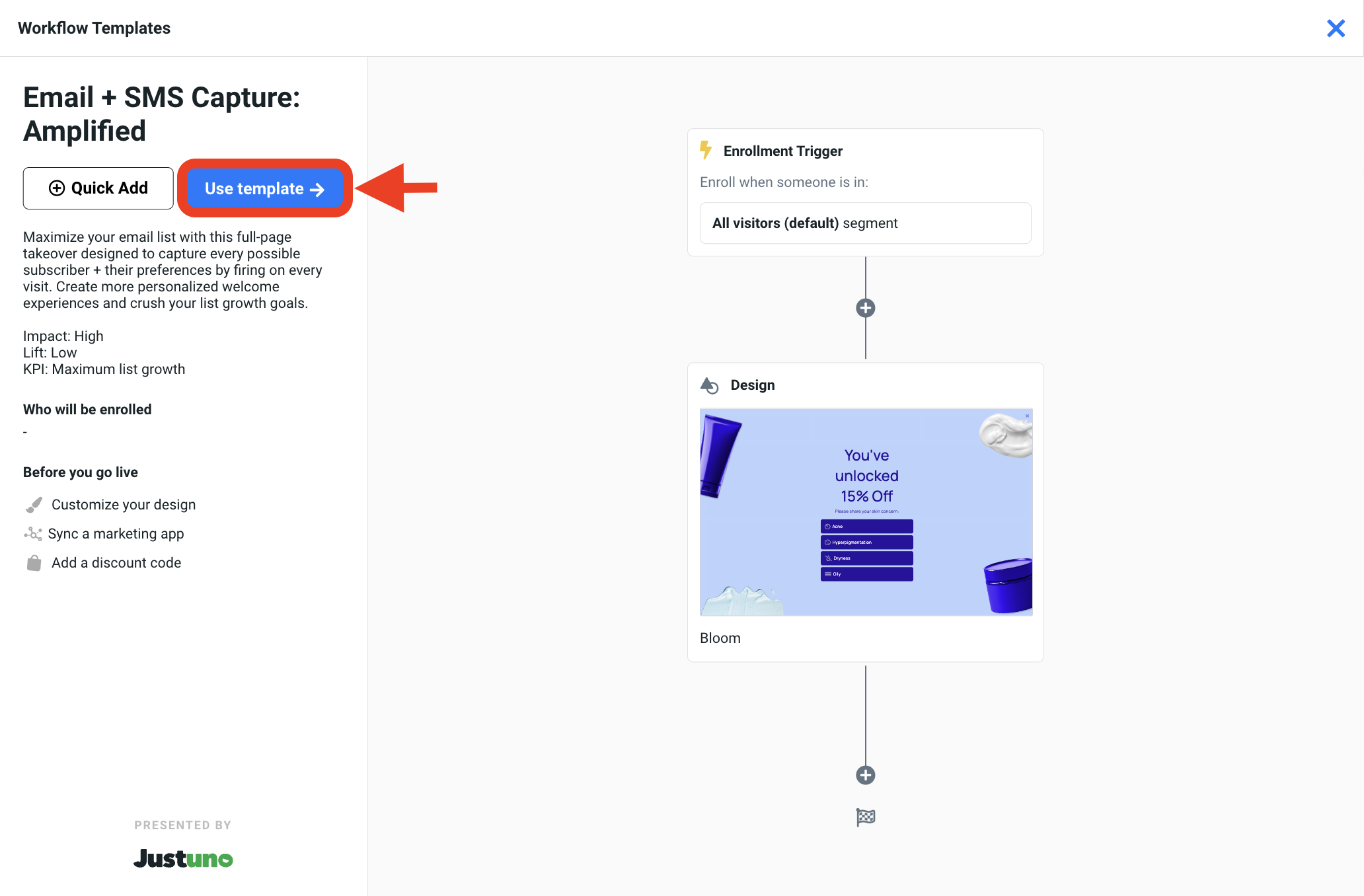Viewport: 1364px width, 896px height.
Task: Click the Design shapes icon
Action: (x=709, y=385)
